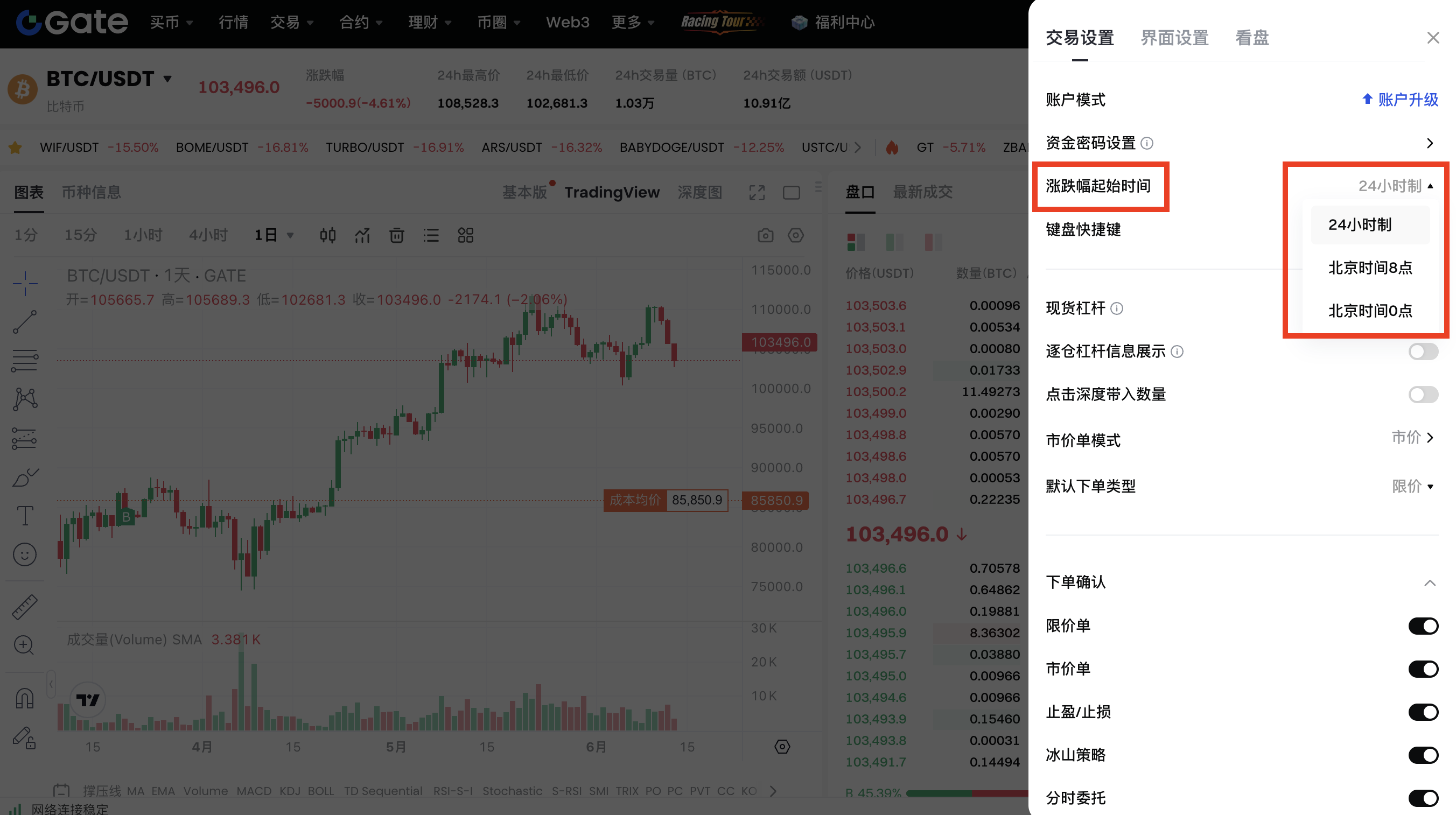This screenshot has width=1456, height=815.
Task: Enable the 逐仓杠杆信息展示 toggle
Action: [x=1422, y=352]
